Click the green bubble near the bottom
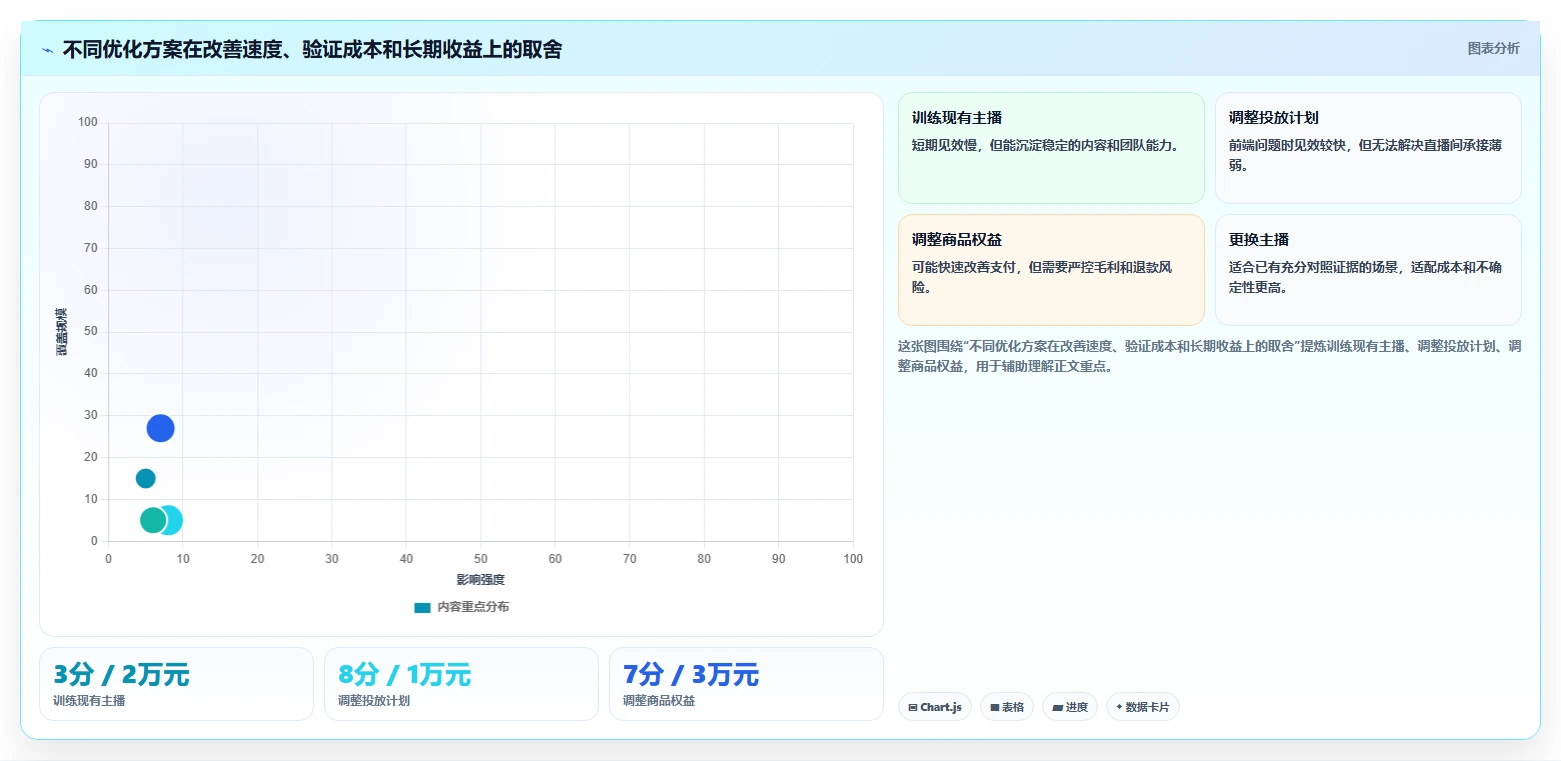This screenshot has height=761, width=1561. click(x=152, y=520)
